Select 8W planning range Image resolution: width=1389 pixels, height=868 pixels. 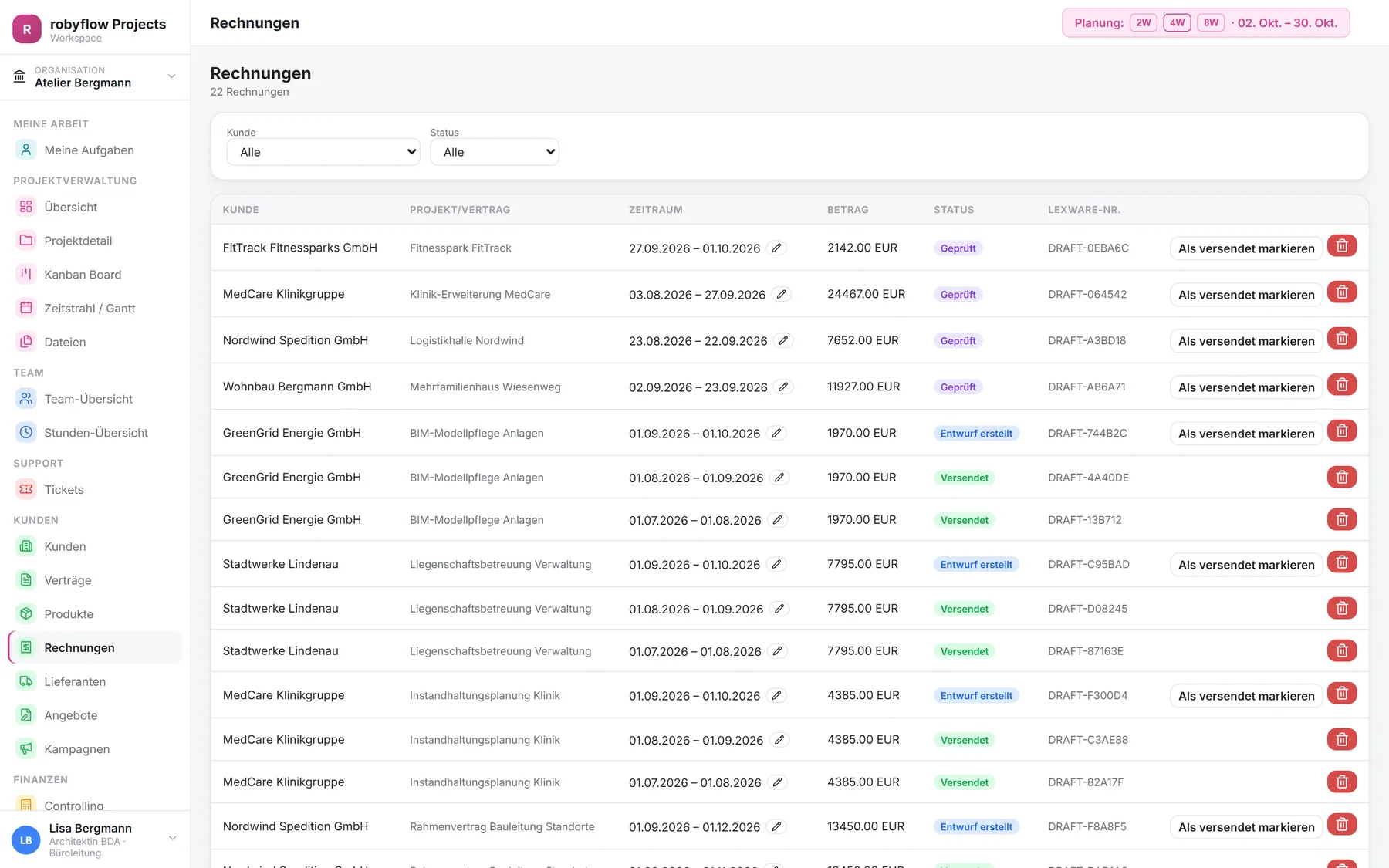pos(1212,23)
